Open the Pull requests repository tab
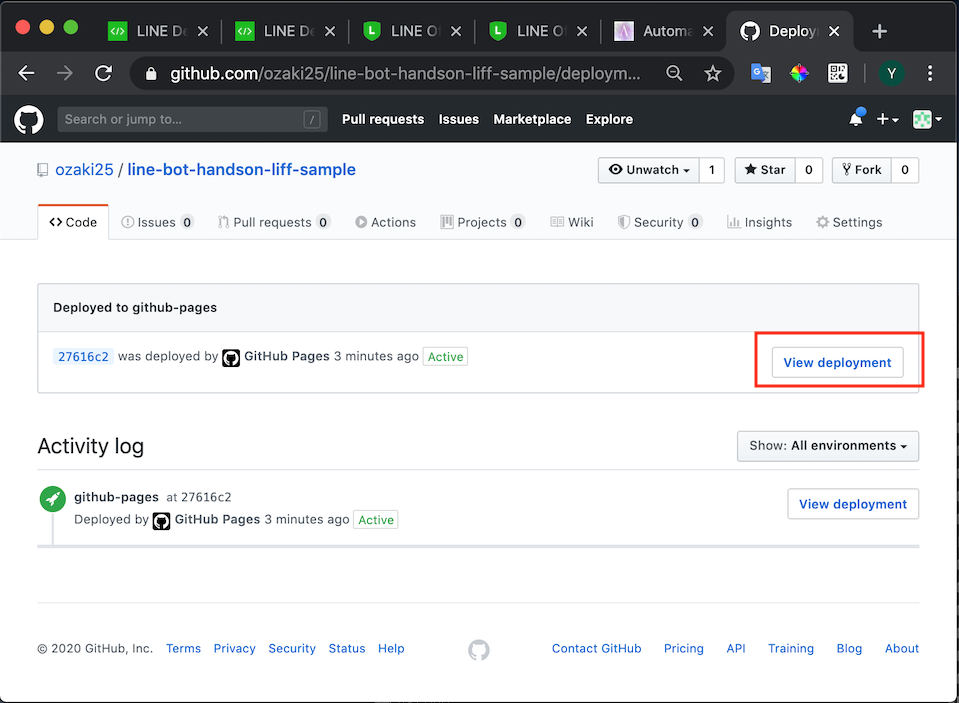 coord(274,222)
